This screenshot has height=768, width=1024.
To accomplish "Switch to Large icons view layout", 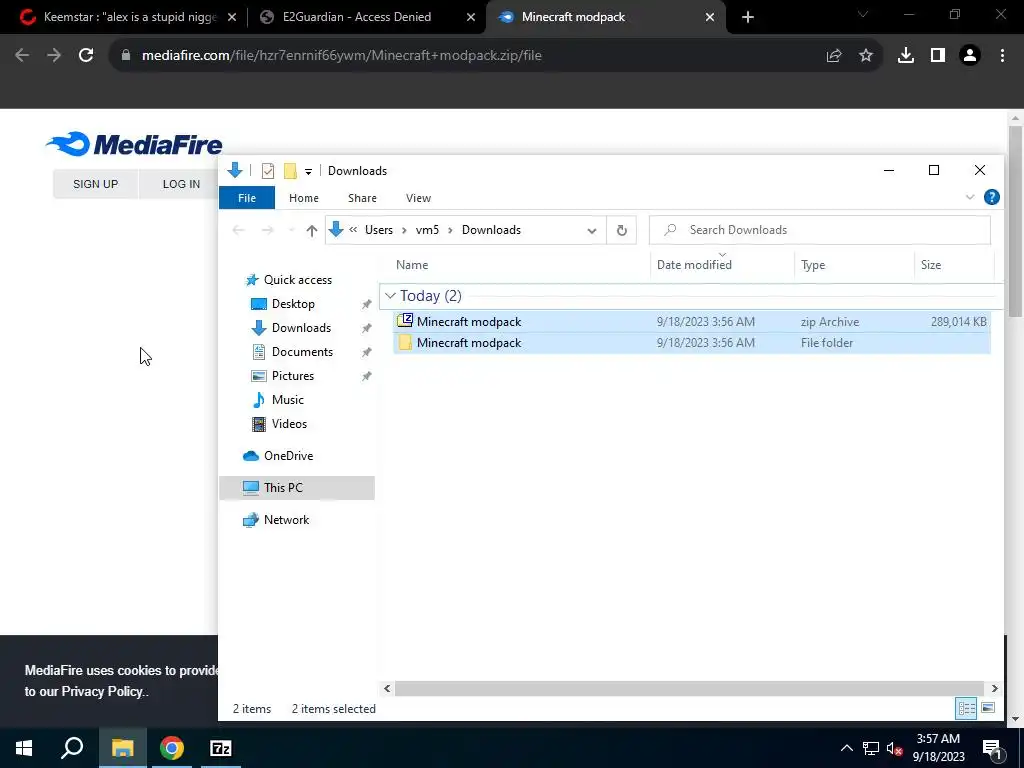I will pos(988,709).
